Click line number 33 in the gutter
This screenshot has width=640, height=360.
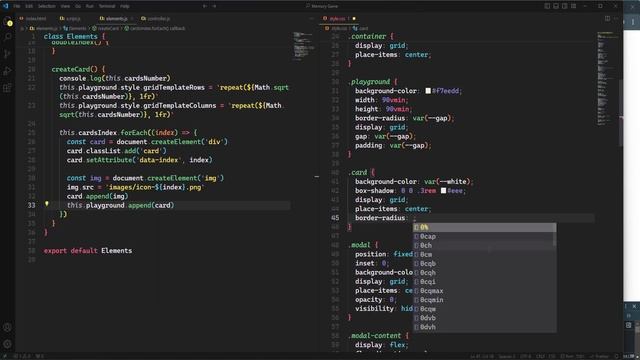point(31,205)
